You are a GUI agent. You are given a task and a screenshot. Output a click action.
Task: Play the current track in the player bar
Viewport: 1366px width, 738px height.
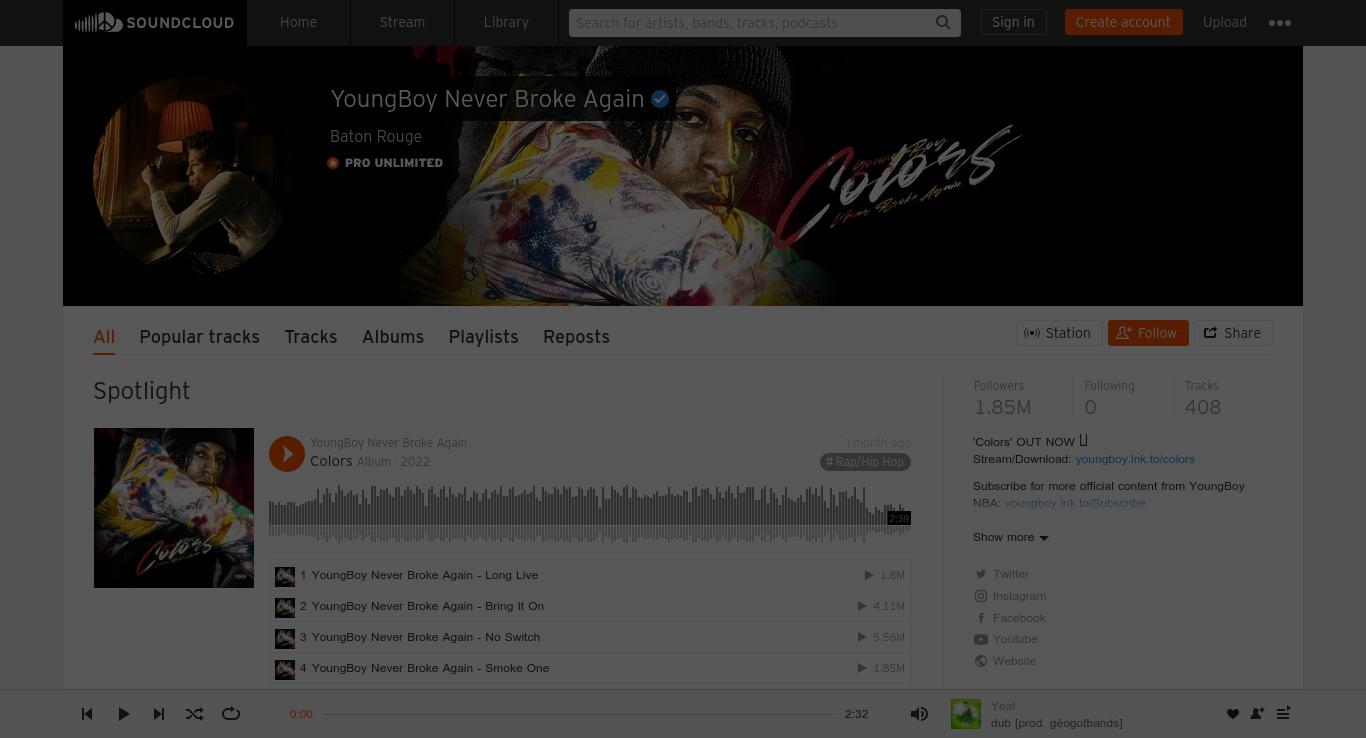(x=123, y=714)
